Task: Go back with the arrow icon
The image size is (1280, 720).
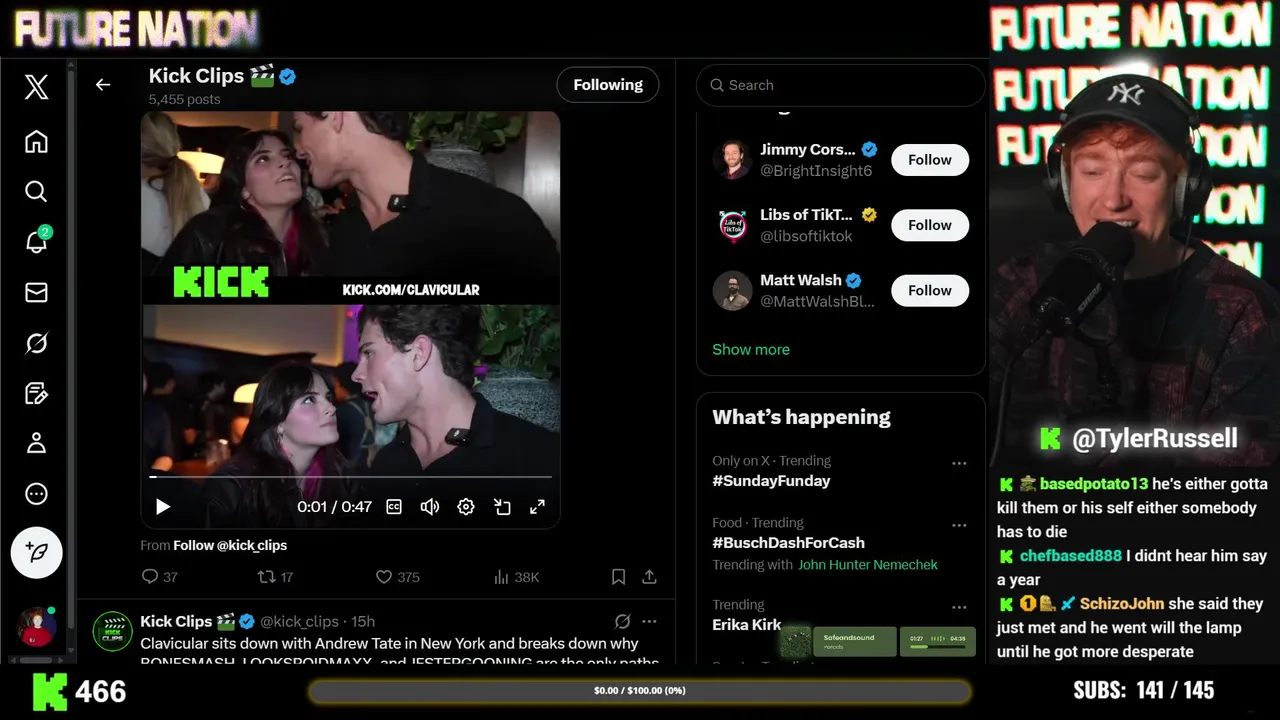Action: click(x=103, y=85)
